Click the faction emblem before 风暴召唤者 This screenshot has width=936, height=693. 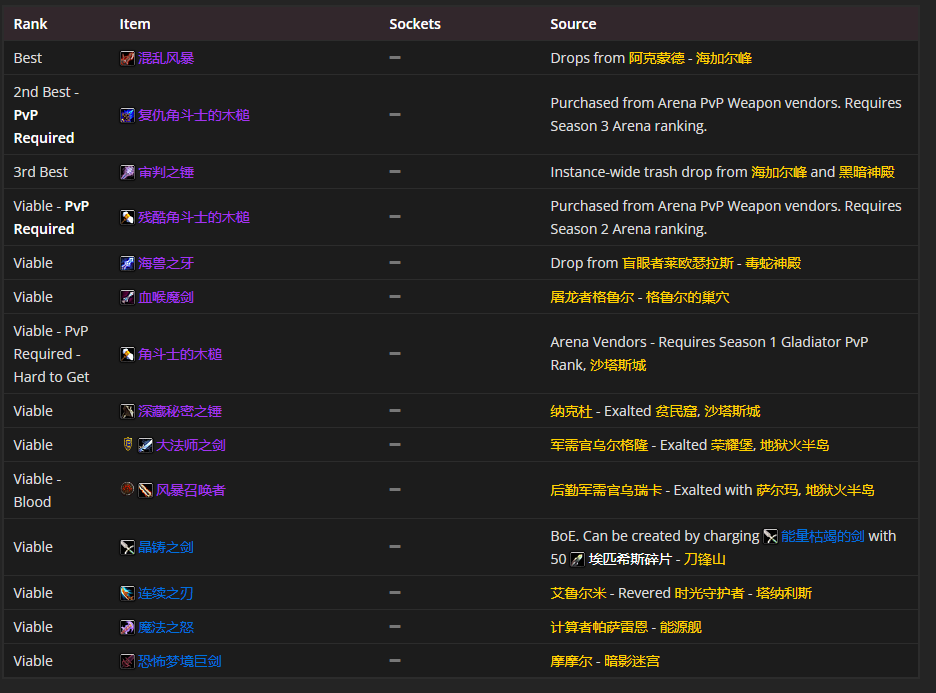coord(127,490)
